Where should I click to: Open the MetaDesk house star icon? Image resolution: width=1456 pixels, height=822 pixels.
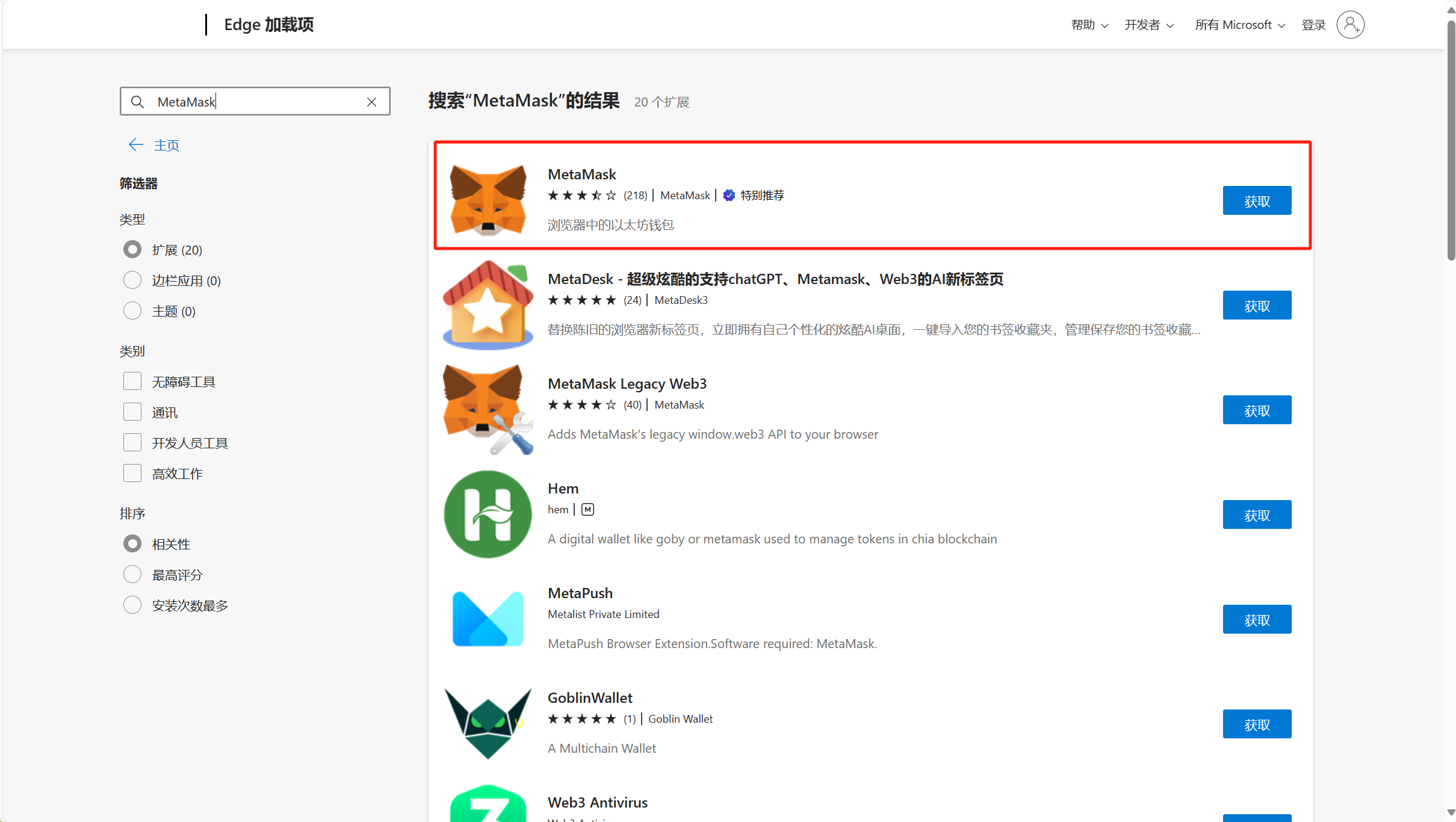coord(488,304)
